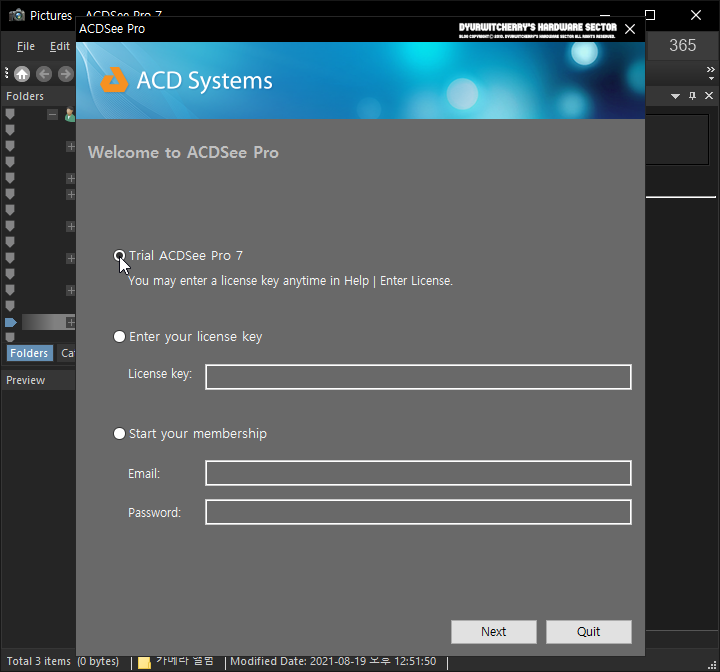
Task: Close the ACDSee main window
Action: click(696, 15)
